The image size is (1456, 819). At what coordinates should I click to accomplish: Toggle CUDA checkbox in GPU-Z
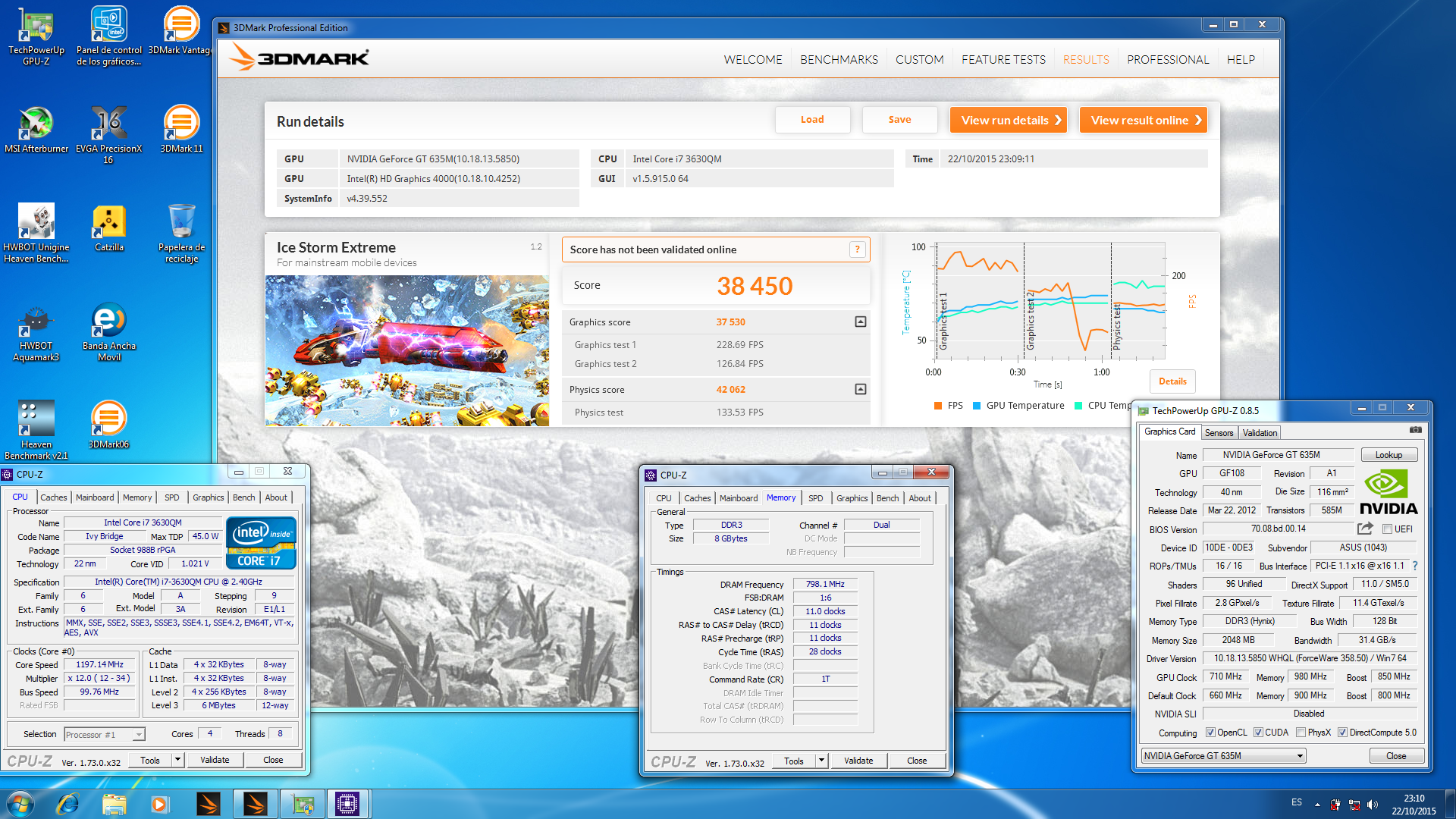[x=1258, y=733]
